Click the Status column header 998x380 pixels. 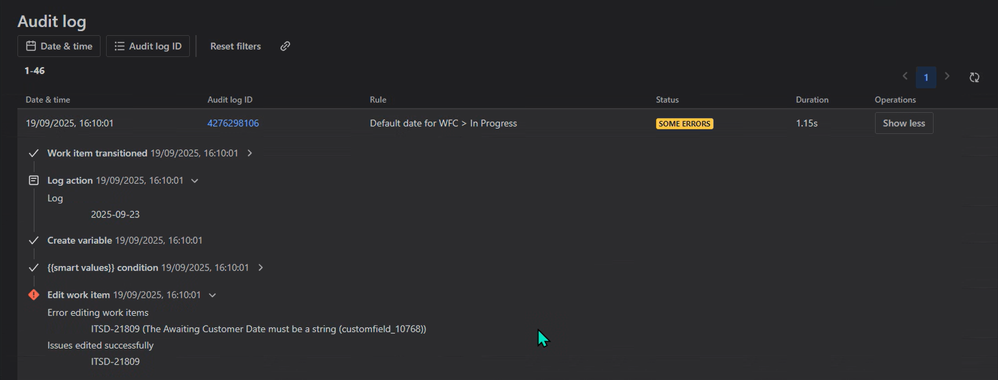(667, 100)
